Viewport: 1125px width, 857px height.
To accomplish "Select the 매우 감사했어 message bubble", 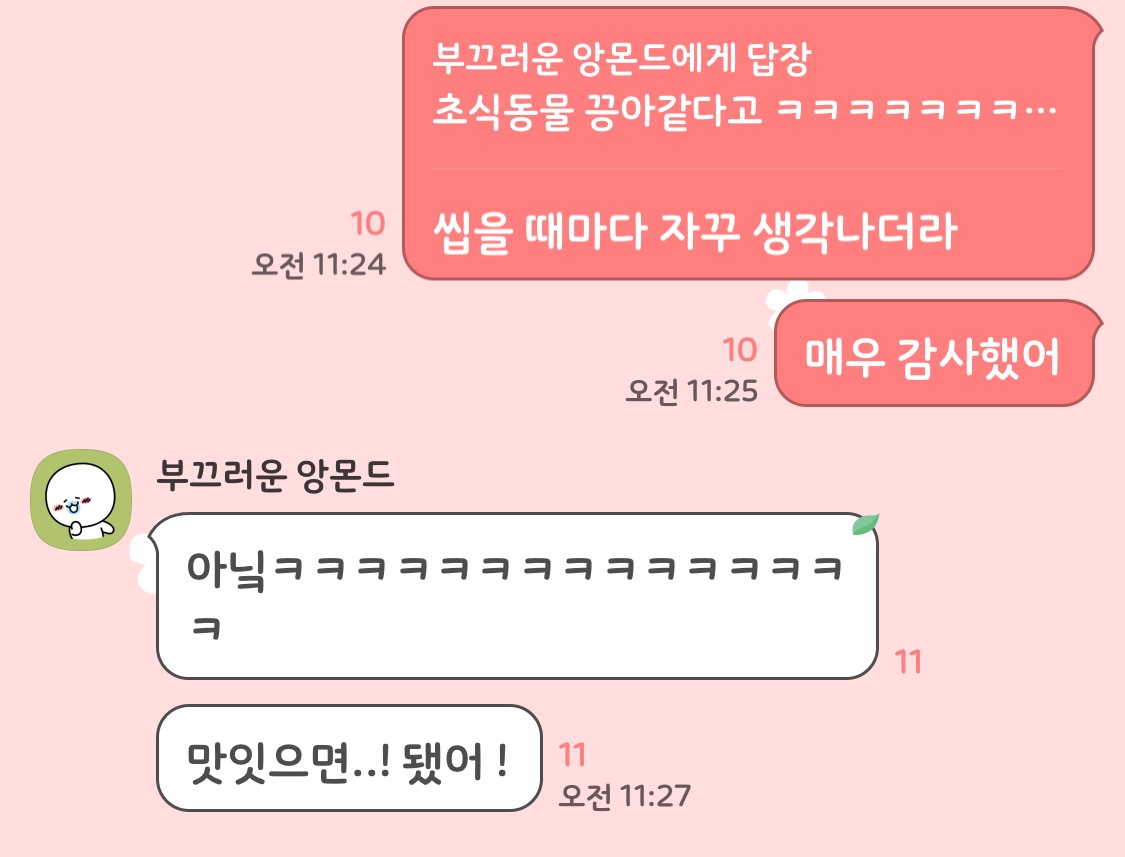I will click(x=934, y=354).
